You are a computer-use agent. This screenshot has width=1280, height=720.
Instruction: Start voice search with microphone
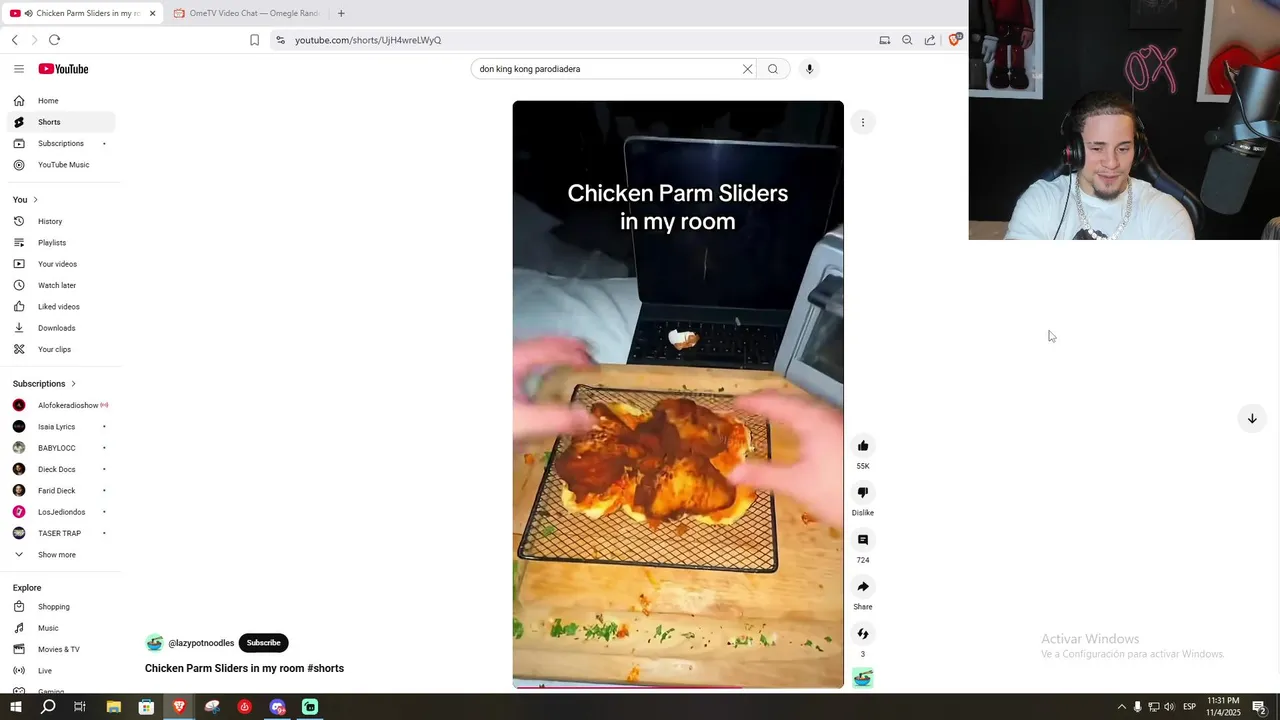(x=809, y=69)
